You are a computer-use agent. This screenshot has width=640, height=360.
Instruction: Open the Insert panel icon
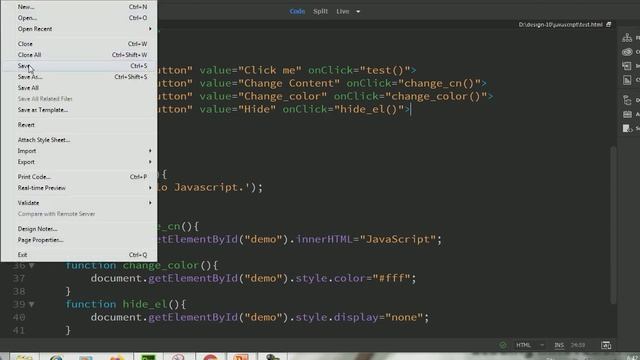click(x=627, y=66)
